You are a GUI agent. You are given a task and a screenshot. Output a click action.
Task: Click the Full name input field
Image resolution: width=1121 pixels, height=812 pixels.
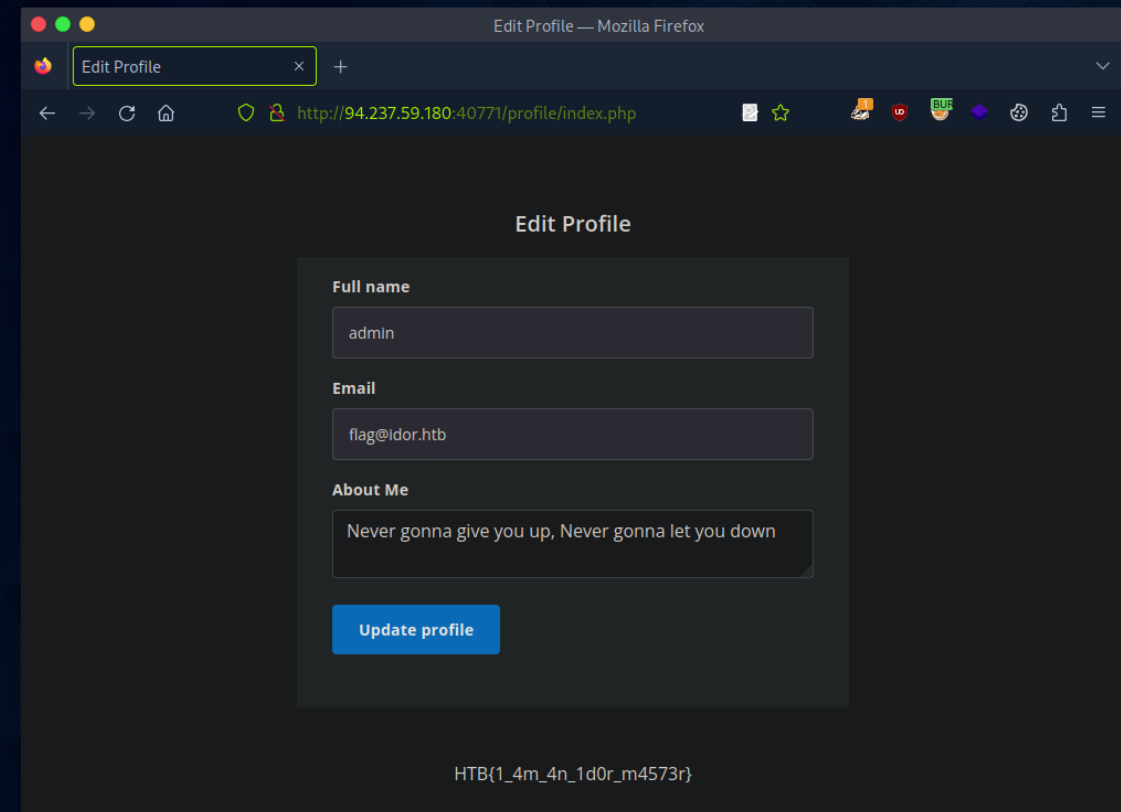572,333
